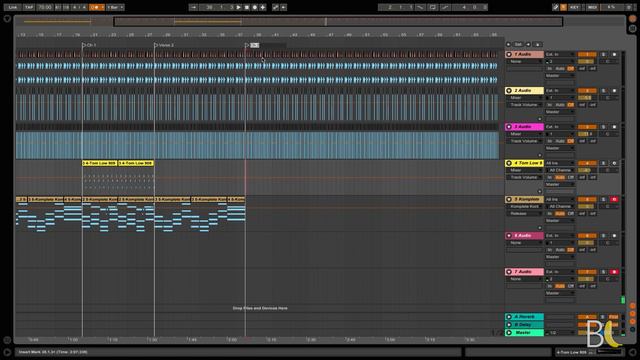Fold track 1 Audio with its triangle
The height and width of the screenshot is (360, 640).
pyautogui.click(x=509, y=54)
